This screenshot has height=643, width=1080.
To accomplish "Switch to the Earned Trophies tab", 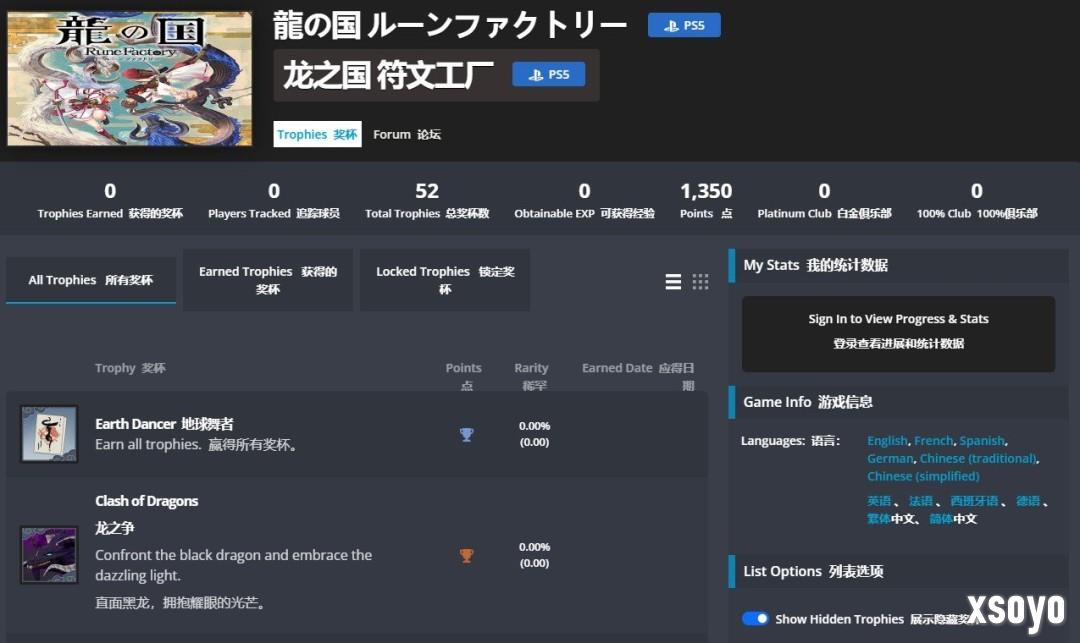I will point(267,279).
